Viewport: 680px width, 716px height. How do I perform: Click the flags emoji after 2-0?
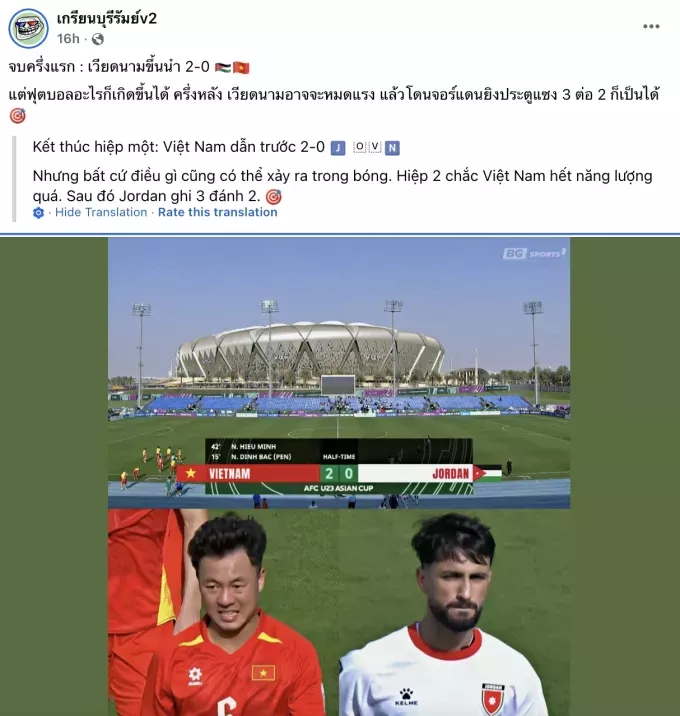click(x=232, y=68)
